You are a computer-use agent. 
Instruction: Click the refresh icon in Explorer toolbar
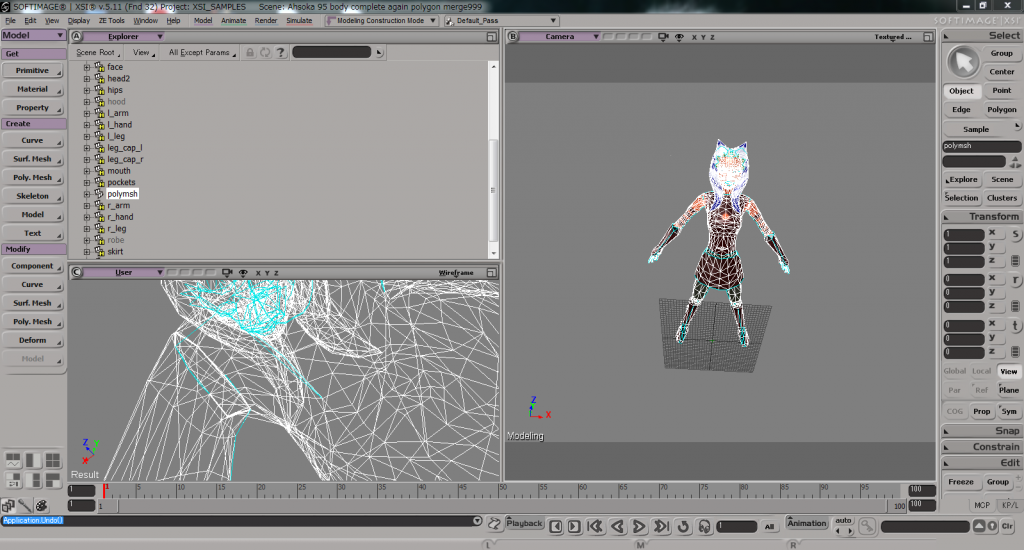(x=265, y=52)
